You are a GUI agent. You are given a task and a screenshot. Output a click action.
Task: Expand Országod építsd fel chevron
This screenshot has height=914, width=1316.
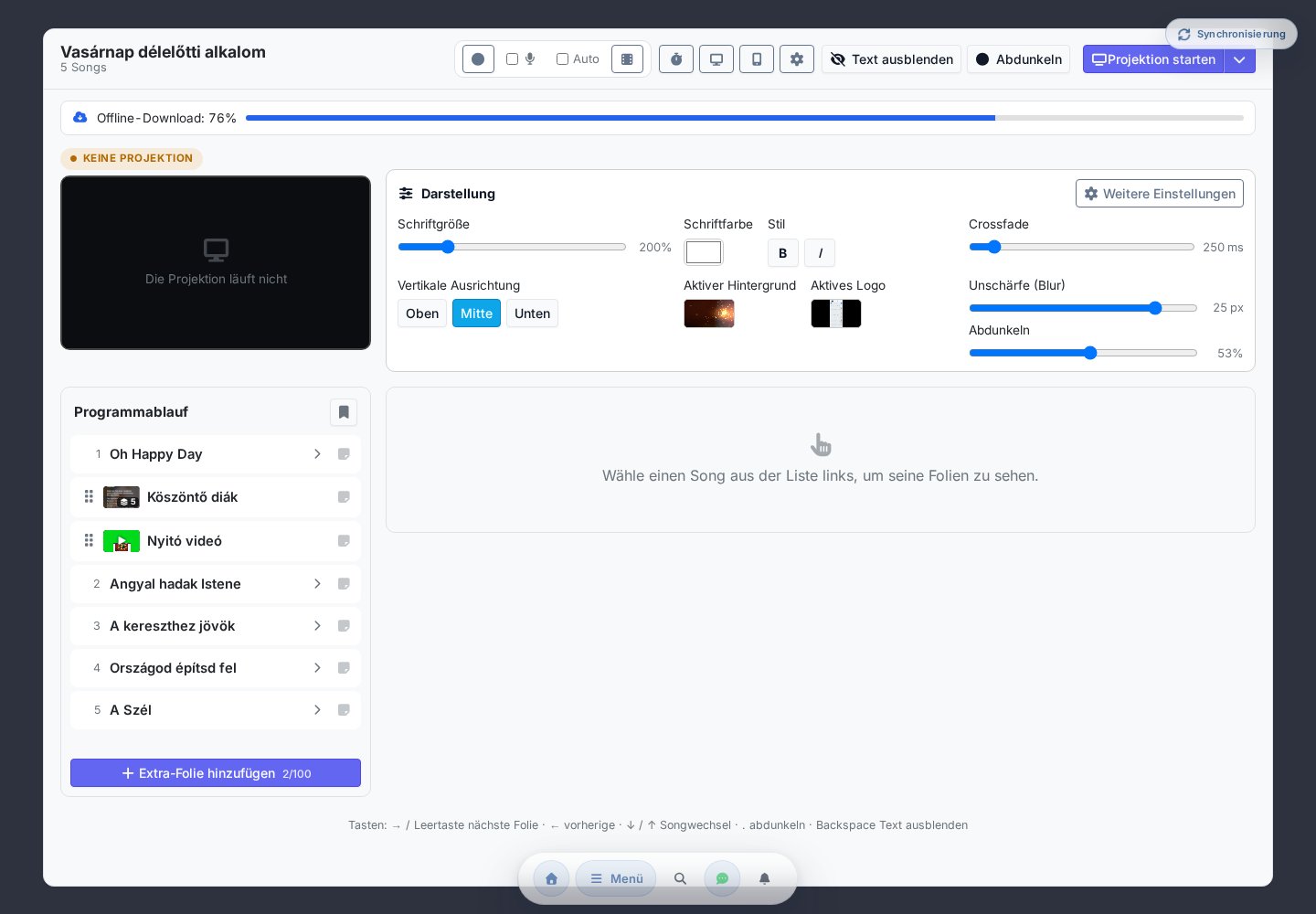(x=317, y=668)
